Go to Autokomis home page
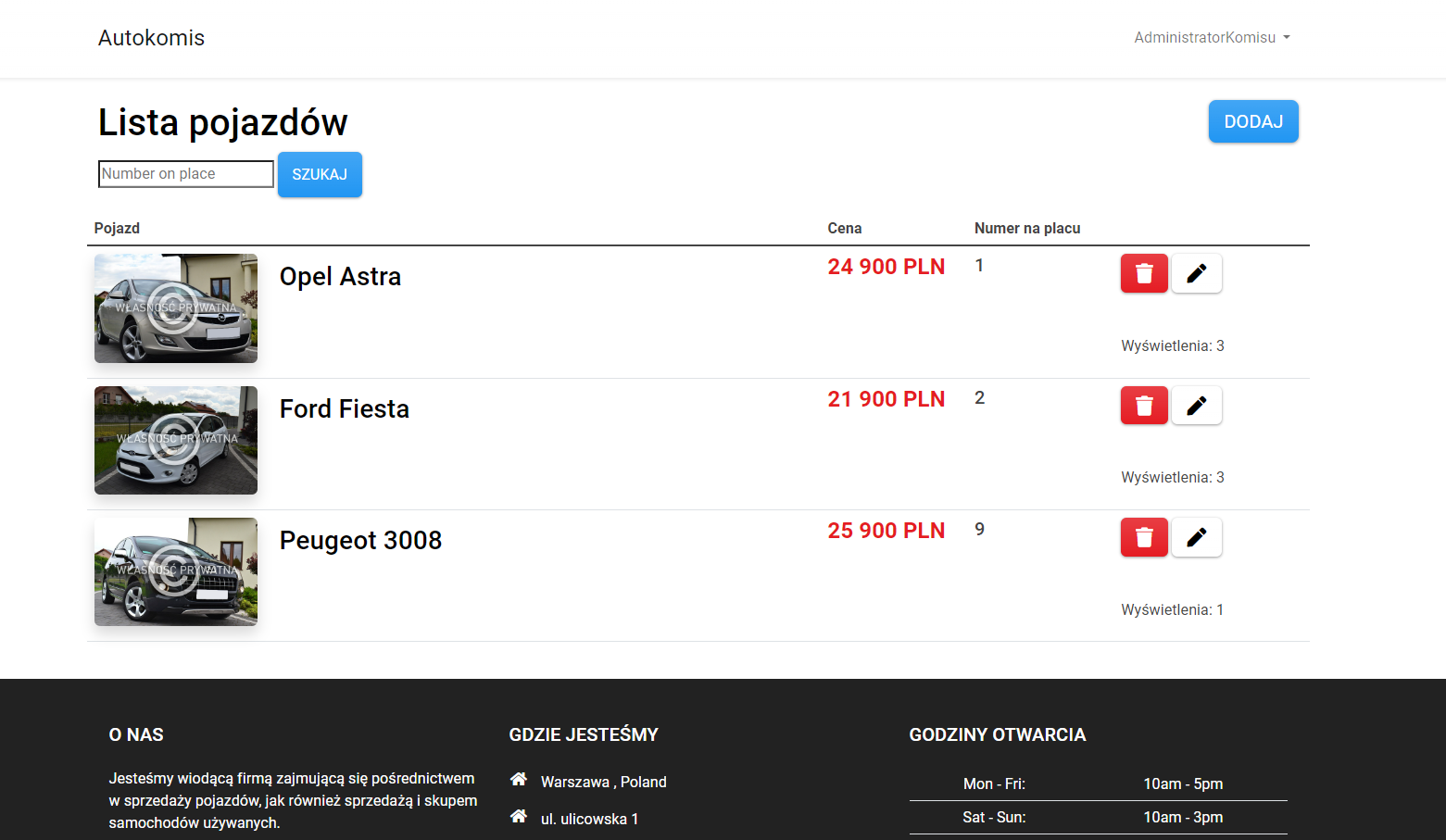1446x840 pixels. [x=151, y=38]
